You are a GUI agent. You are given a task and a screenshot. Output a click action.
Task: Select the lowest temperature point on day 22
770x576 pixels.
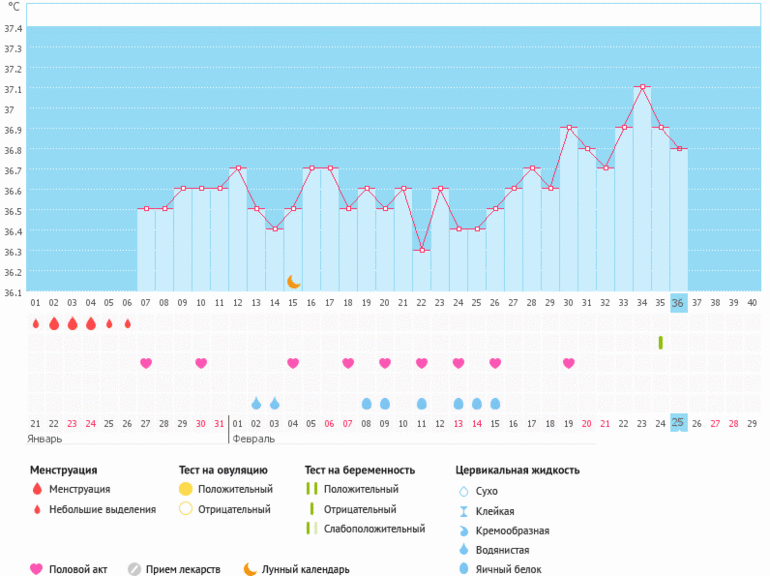coord(421,250)
